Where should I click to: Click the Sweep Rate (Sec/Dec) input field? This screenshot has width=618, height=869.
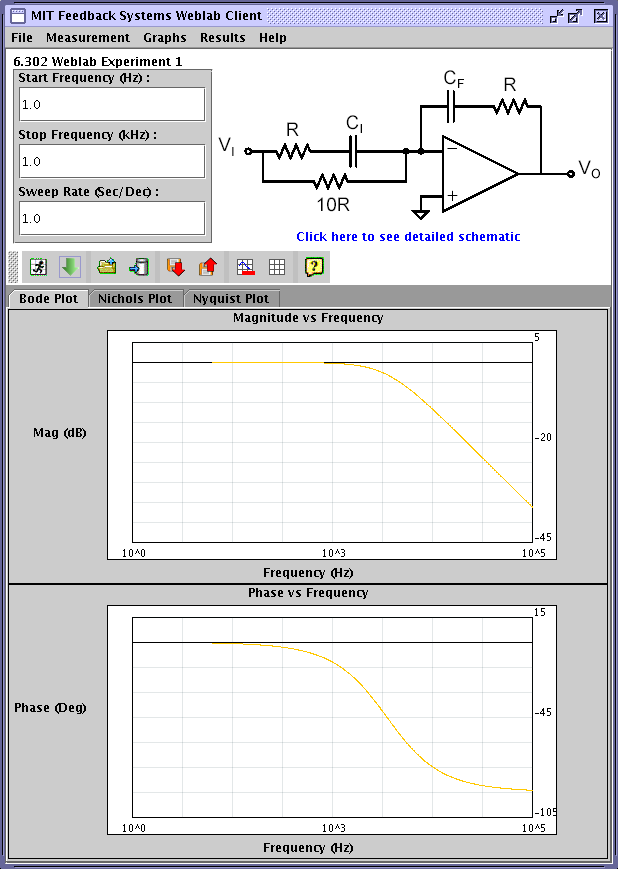click(x=112, y=218)
